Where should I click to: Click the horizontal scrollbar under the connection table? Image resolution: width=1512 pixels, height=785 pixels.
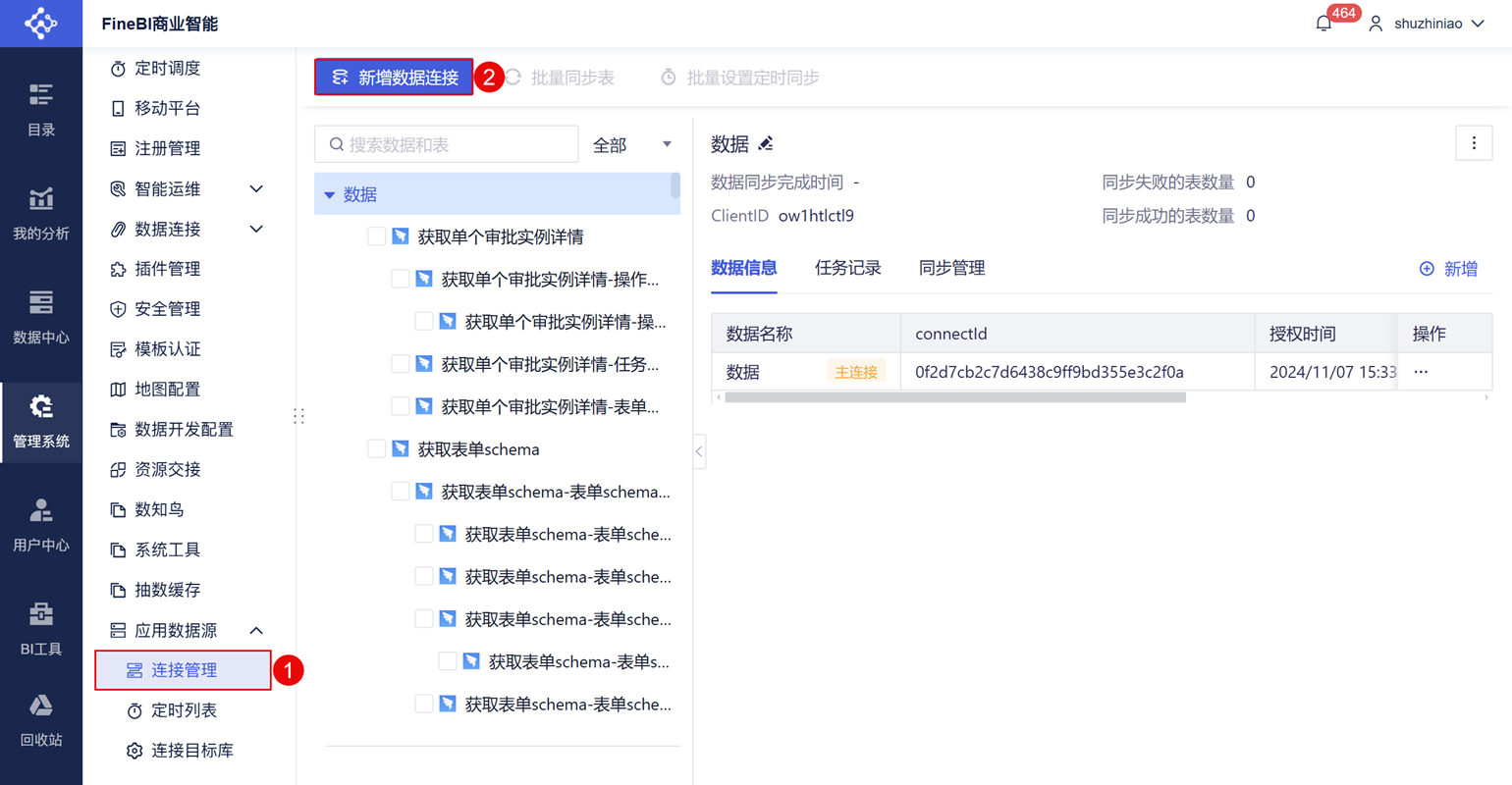click(x=955, y=397)
